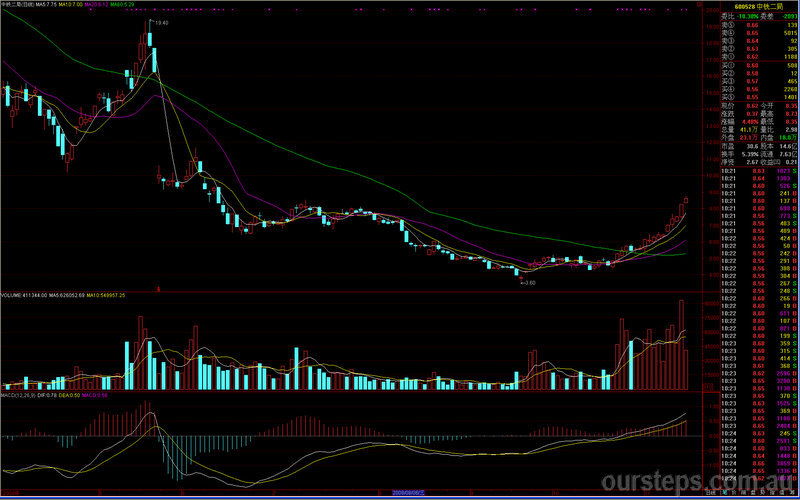This screenshot has height=500, width=800.
Task: Click the tallest volume bar near right edge
Action: tap(681, 345)
